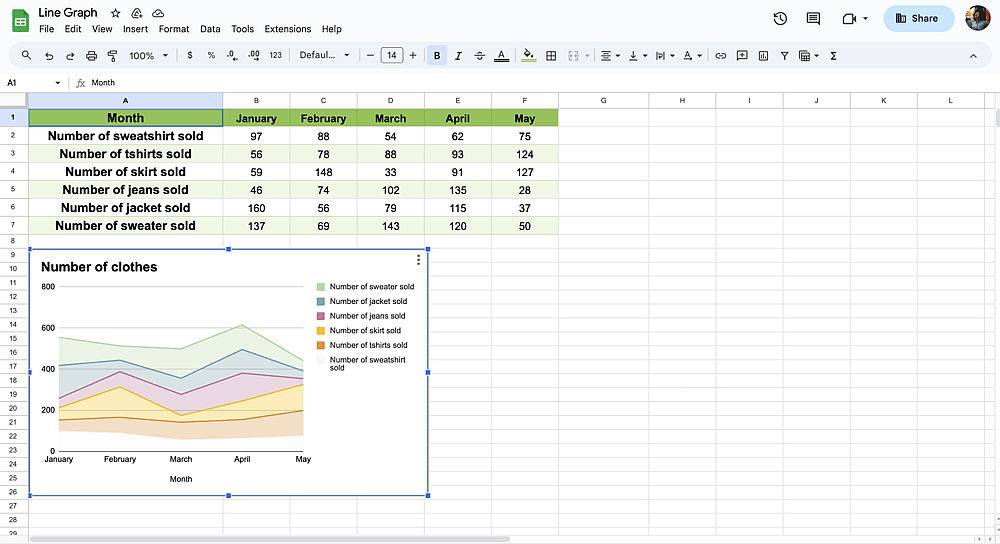Screen dimensions: 1000x544
Task: Open the name box dropdown arrow
Action: tap(57, 83)
